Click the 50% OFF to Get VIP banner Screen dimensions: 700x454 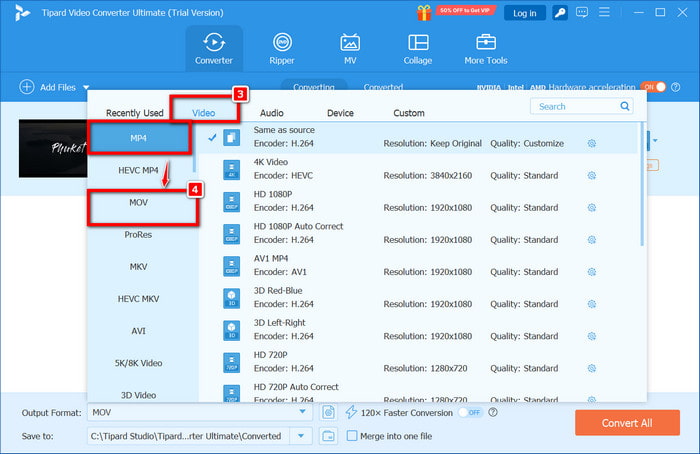pyautogui.click(x=466, y=10)
